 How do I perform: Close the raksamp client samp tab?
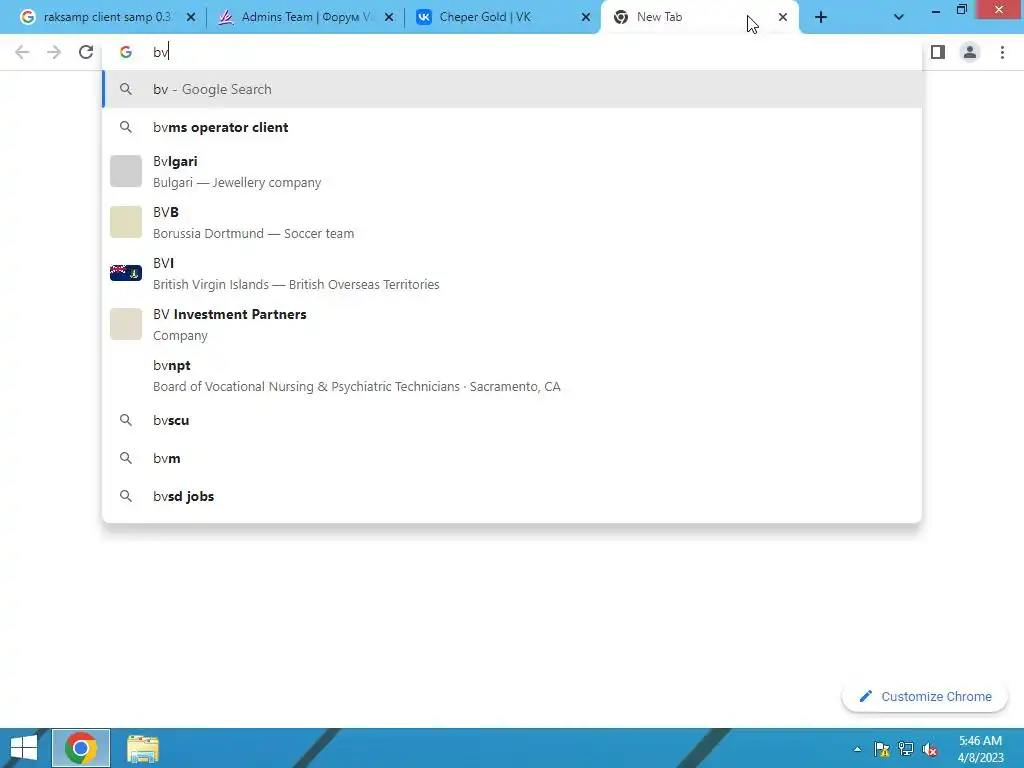click(191, 18)
